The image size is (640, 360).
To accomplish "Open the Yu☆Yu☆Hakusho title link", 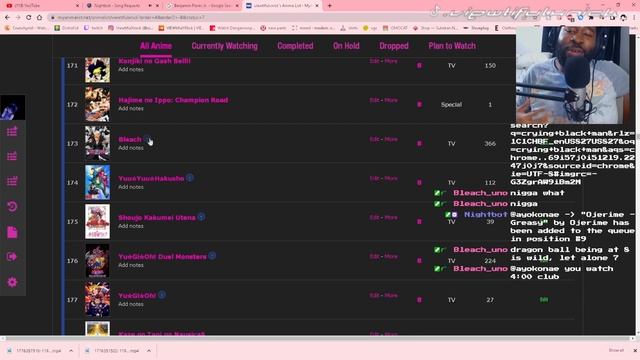I will click(151, 178).
